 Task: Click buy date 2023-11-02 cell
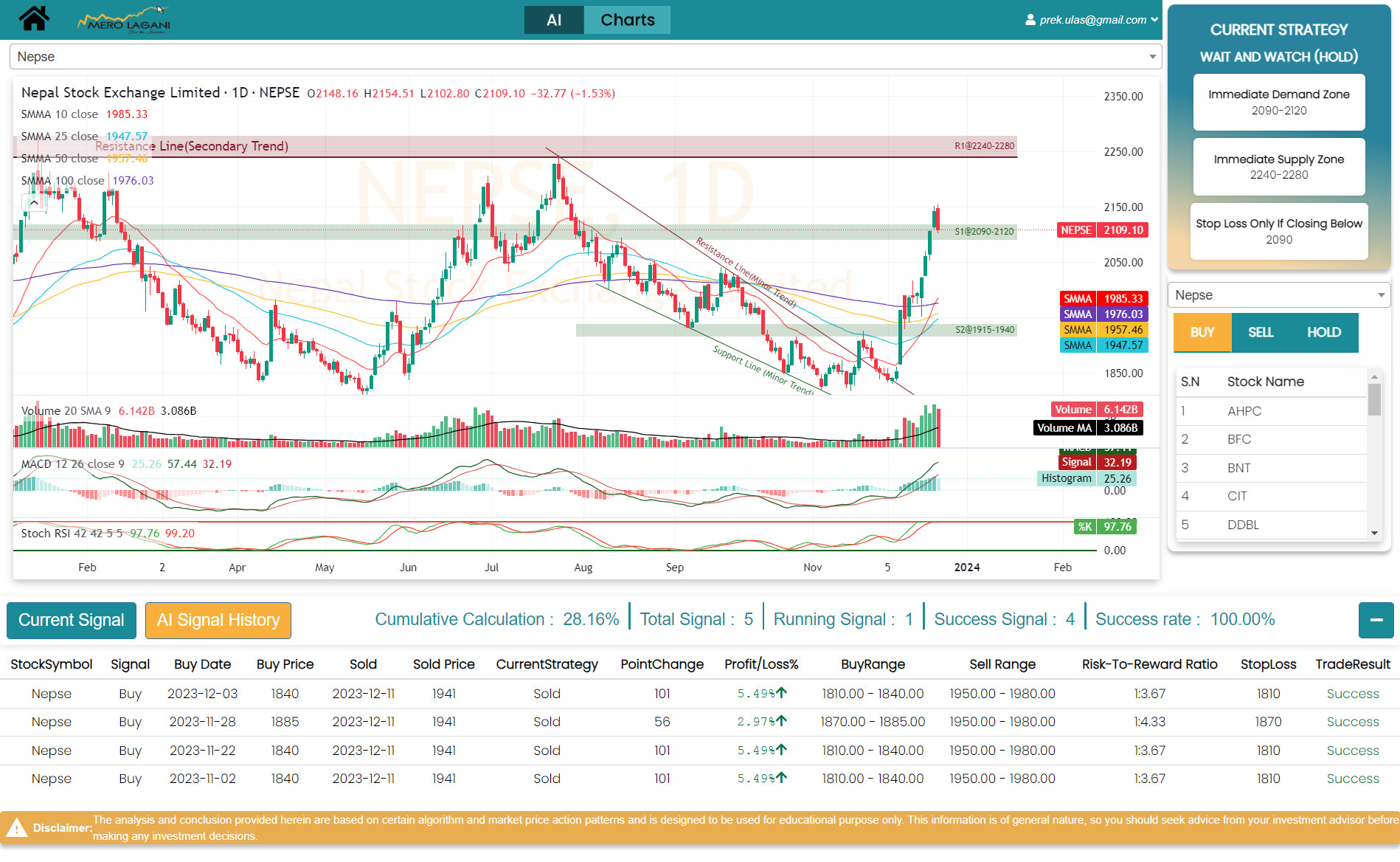tap(202, 779)
